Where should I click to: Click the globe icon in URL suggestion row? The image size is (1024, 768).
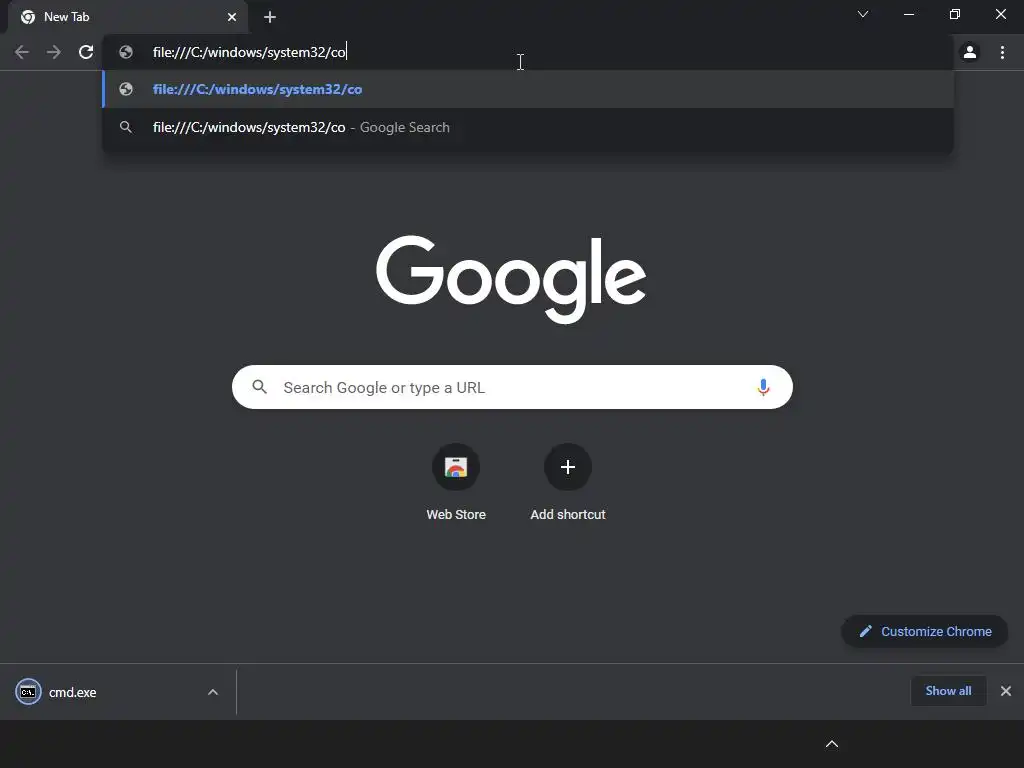[x=126, y=89]
